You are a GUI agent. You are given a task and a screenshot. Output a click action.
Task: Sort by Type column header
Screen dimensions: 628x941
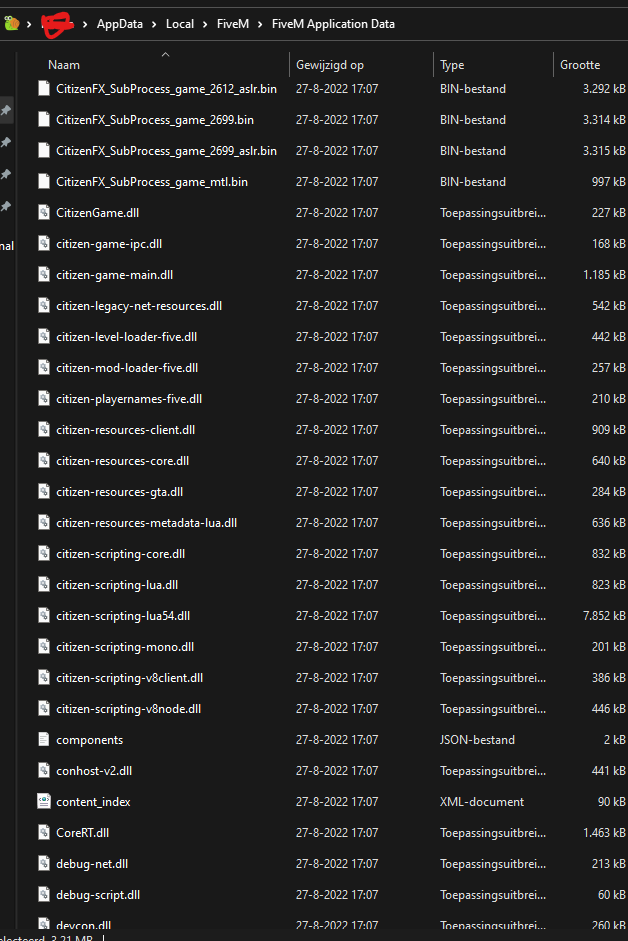point(452,65)
